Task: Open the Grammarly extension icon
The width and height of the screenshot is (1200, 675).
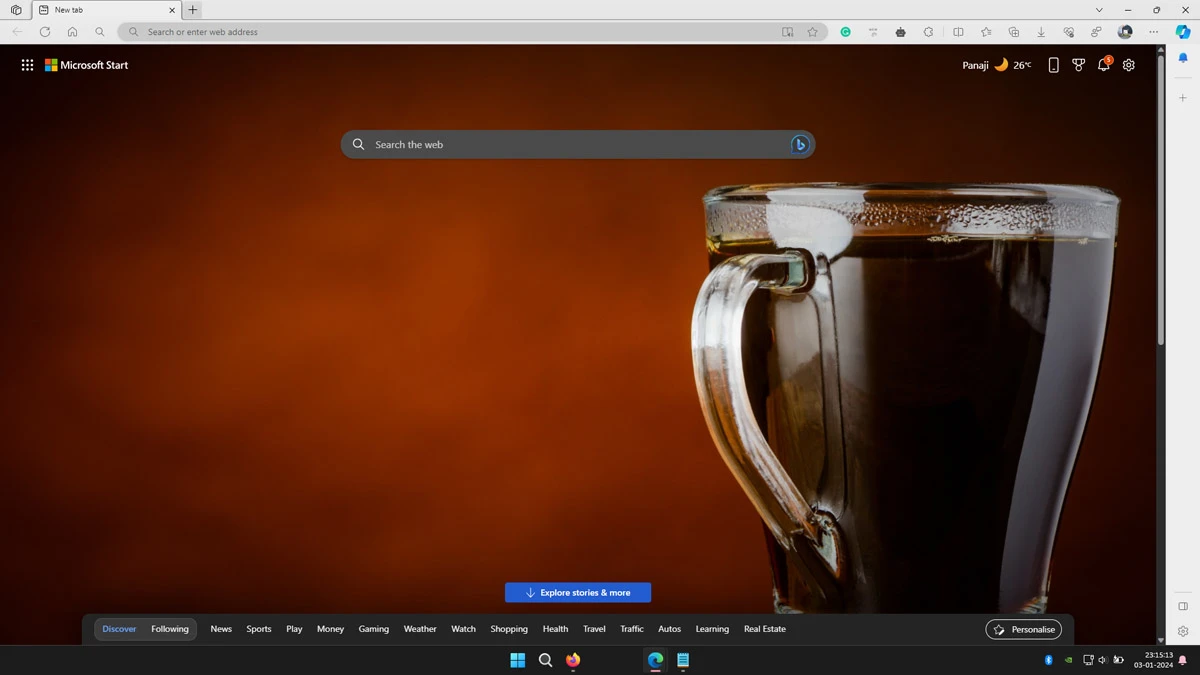Action: (x=845, y=31)
